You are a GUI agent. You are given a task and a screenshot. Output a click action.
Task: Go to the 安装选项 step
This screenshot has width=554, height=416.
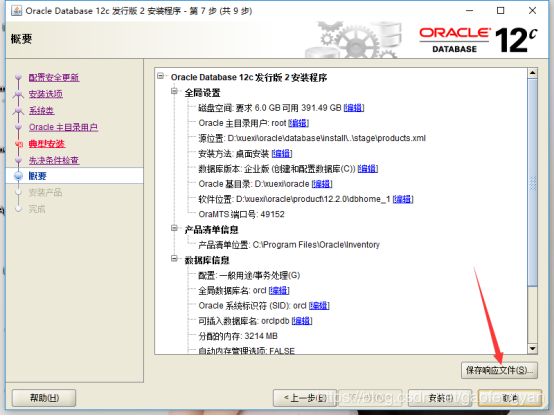(x=46, y=94)
